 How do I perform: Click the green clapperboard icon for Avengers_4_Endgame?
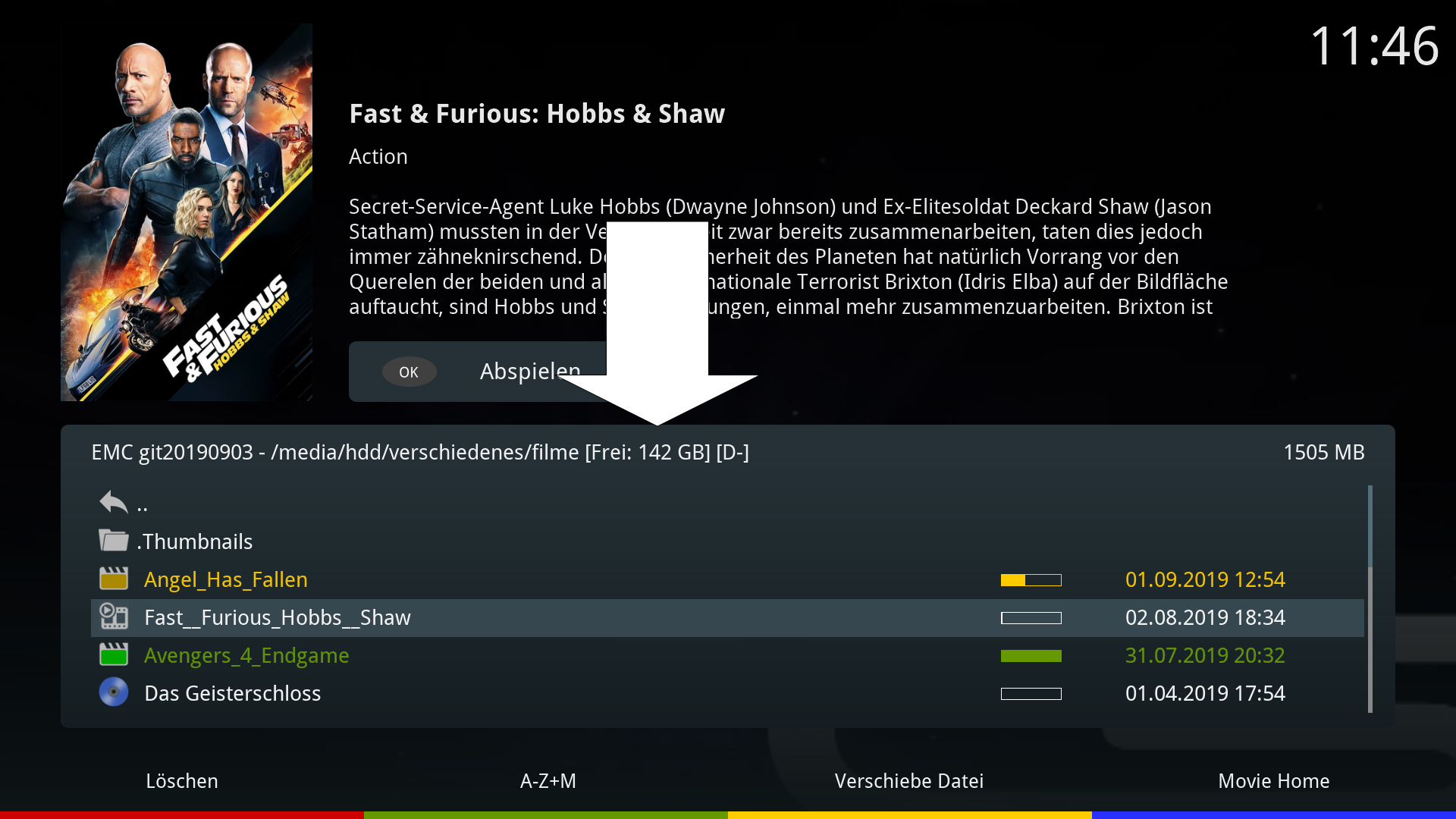coord(114,654)
